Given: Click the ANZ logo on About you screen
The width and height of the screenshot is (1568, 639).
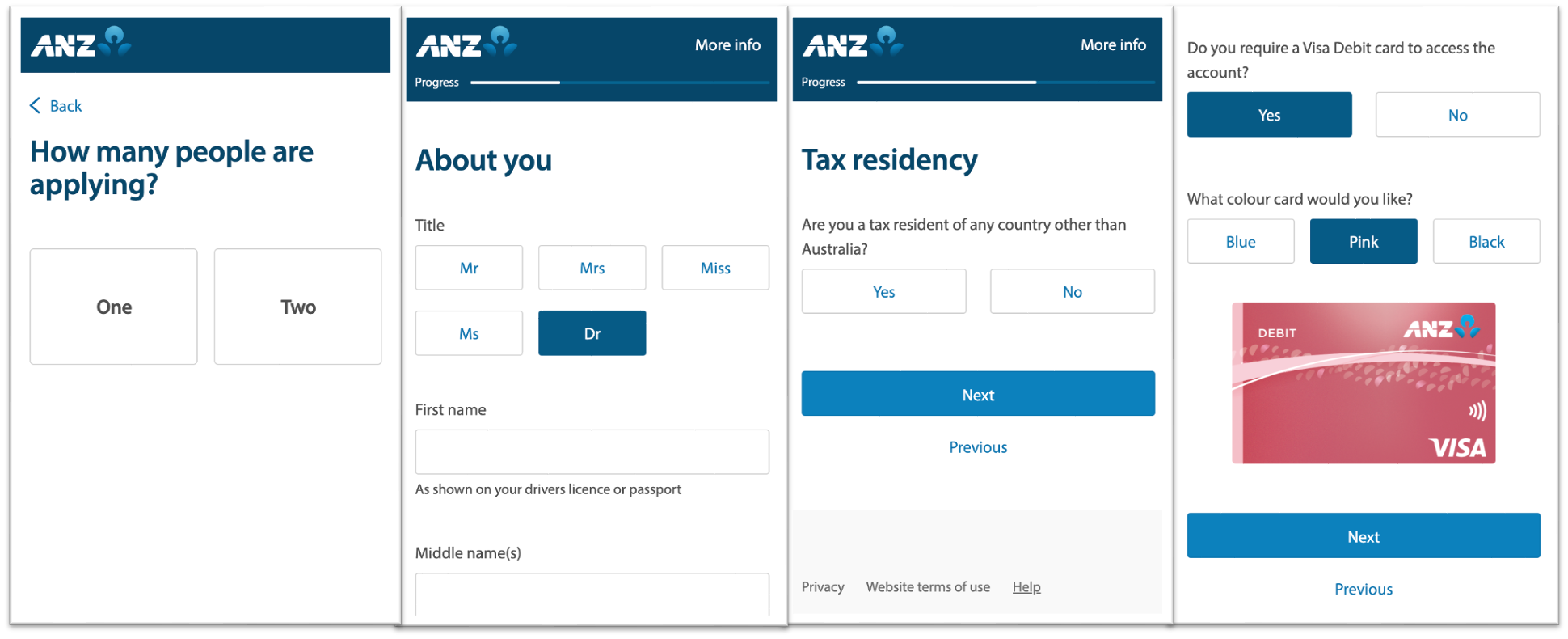Looking at the screenshot, I should pos(466,43).
